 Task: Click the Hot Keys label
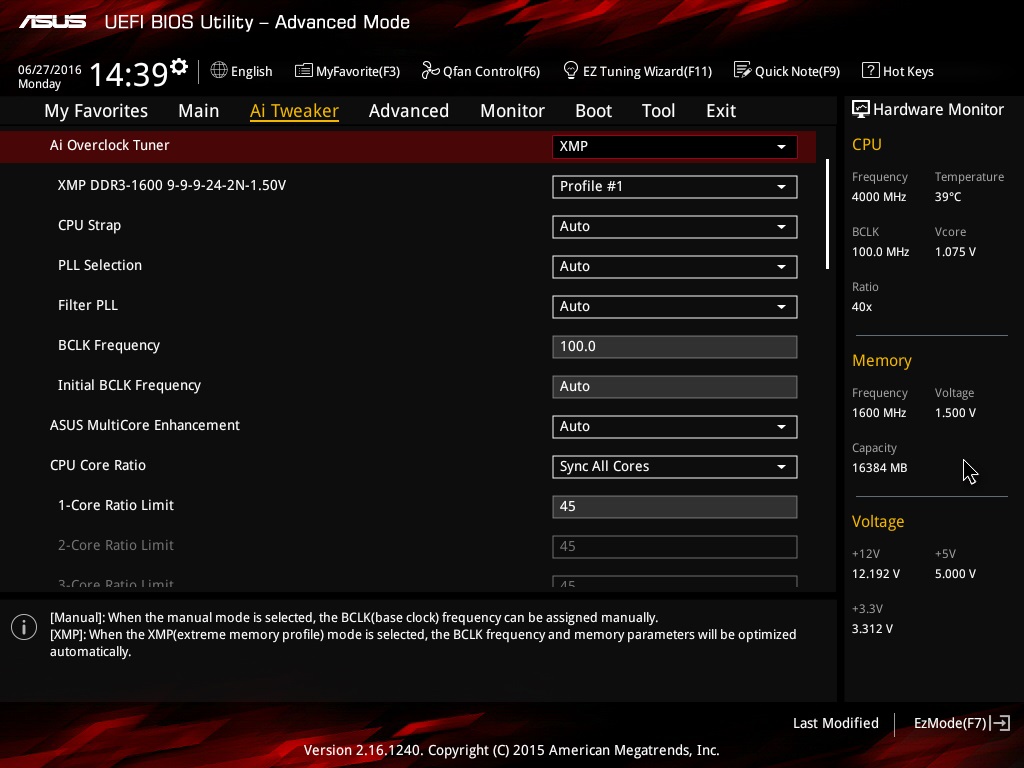(908, 71)
